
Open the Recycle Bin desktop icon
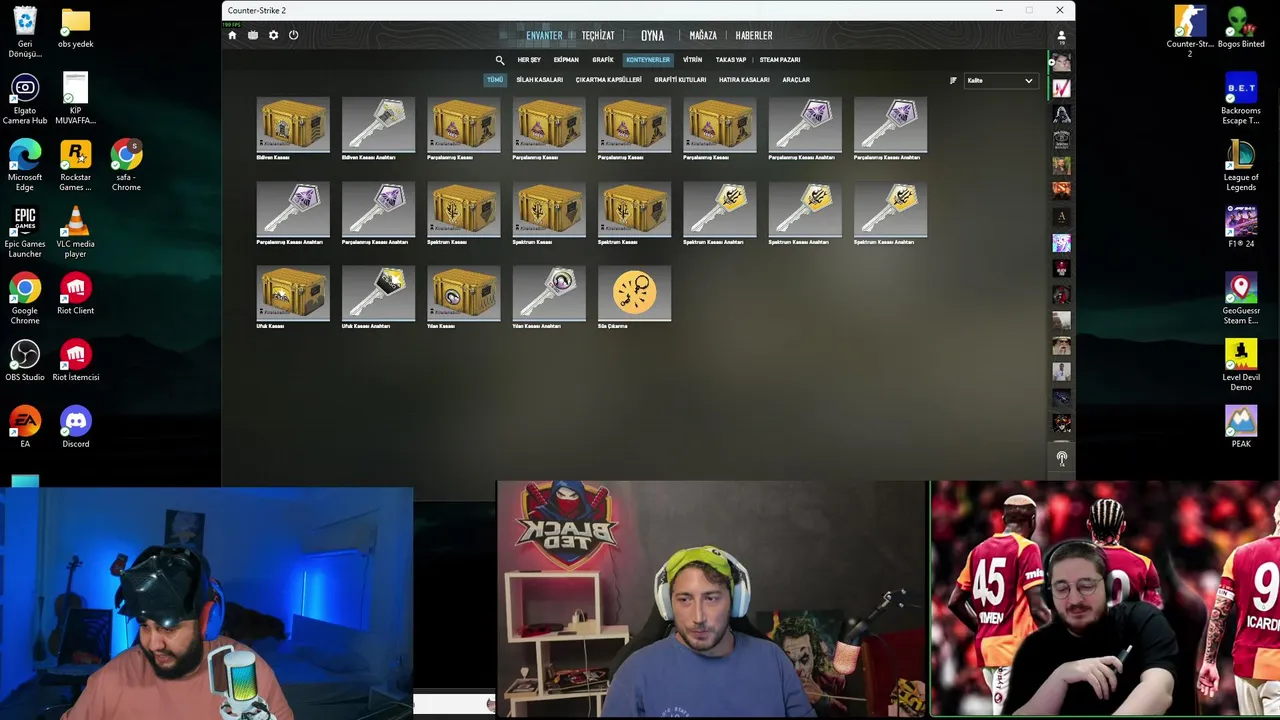click(25, 32)
